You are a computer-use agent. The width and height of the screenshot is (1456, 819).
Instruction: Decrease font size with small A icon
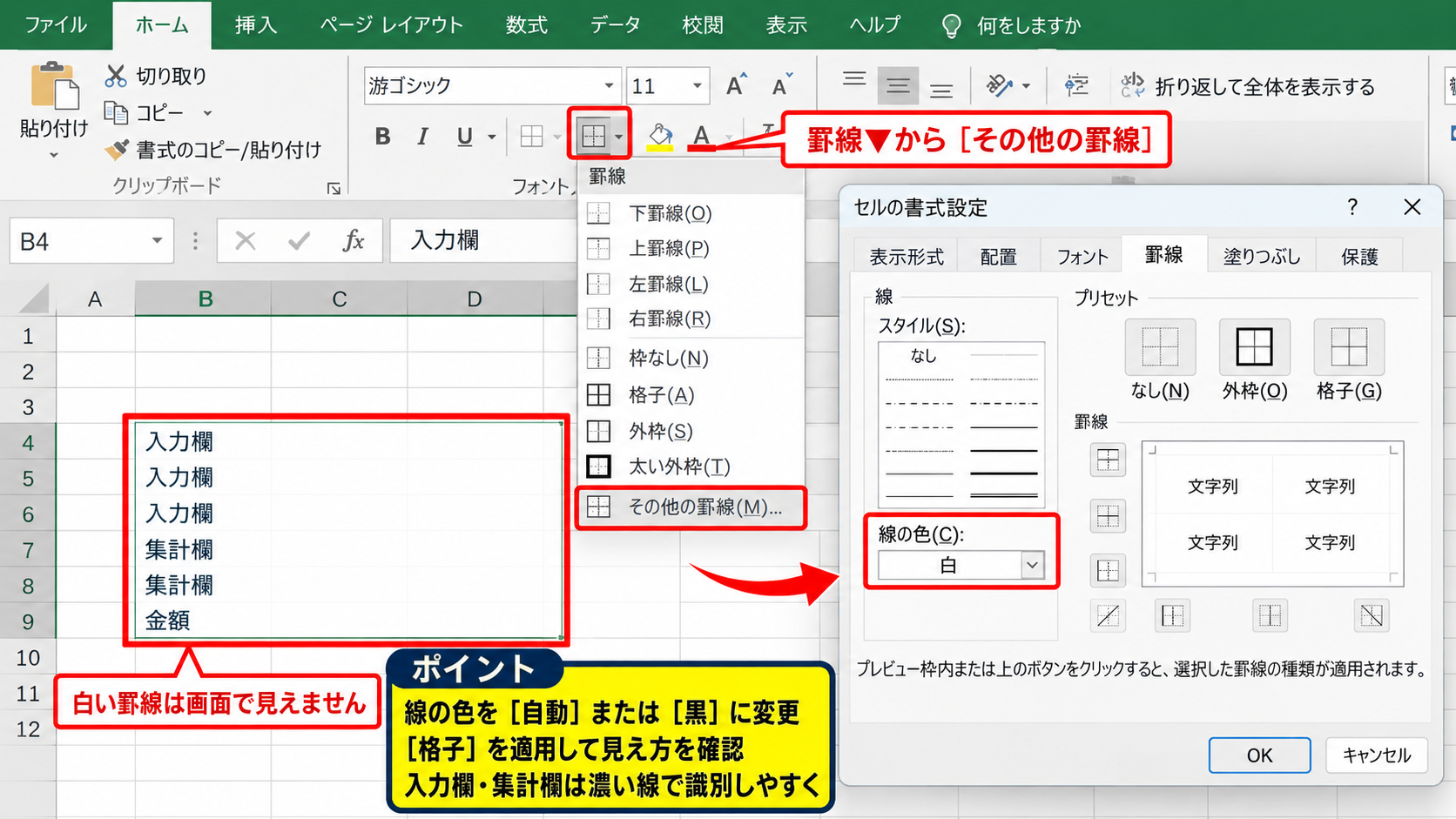[x=782, y=85]
